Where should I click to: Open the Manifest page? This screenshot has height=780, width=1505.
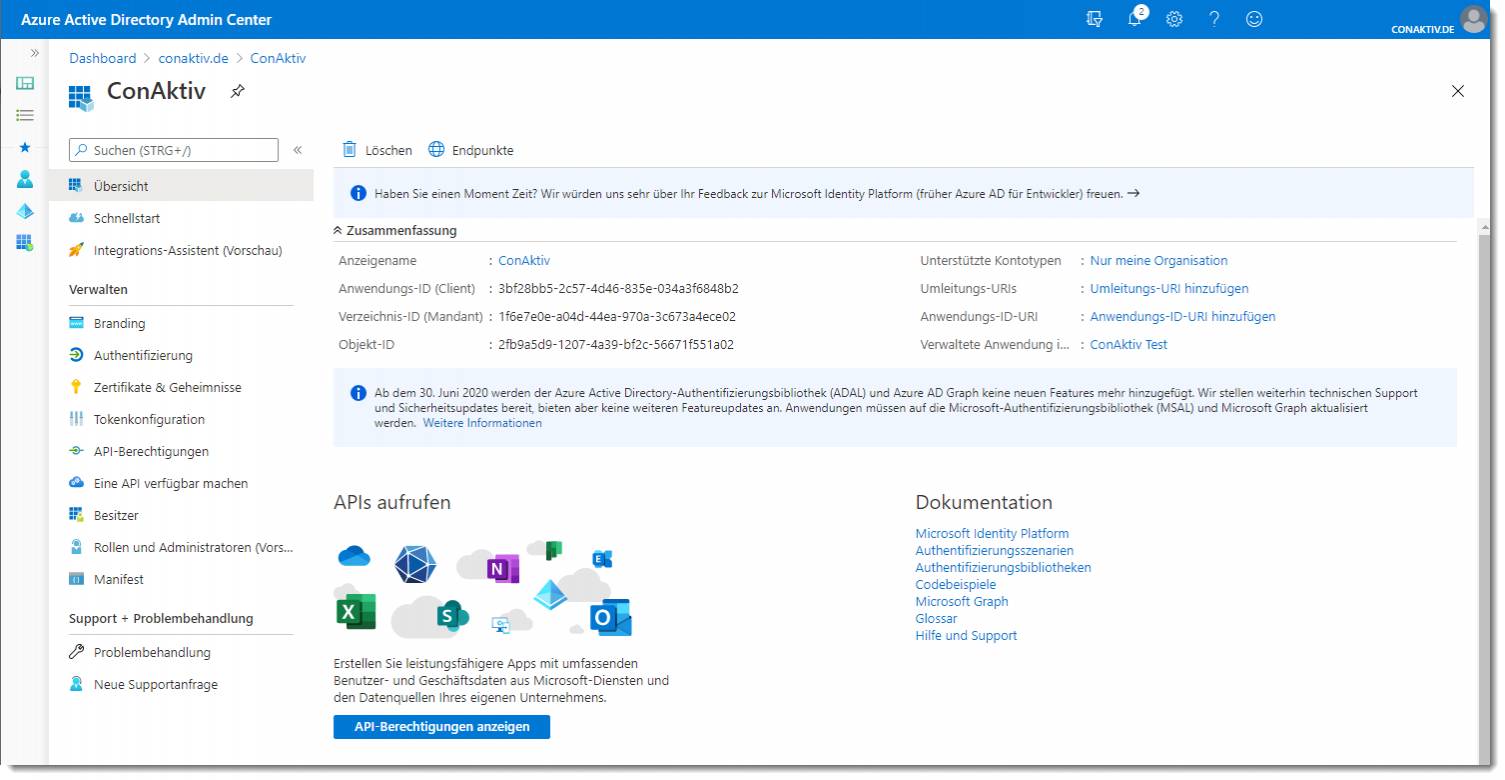(118, 579)
